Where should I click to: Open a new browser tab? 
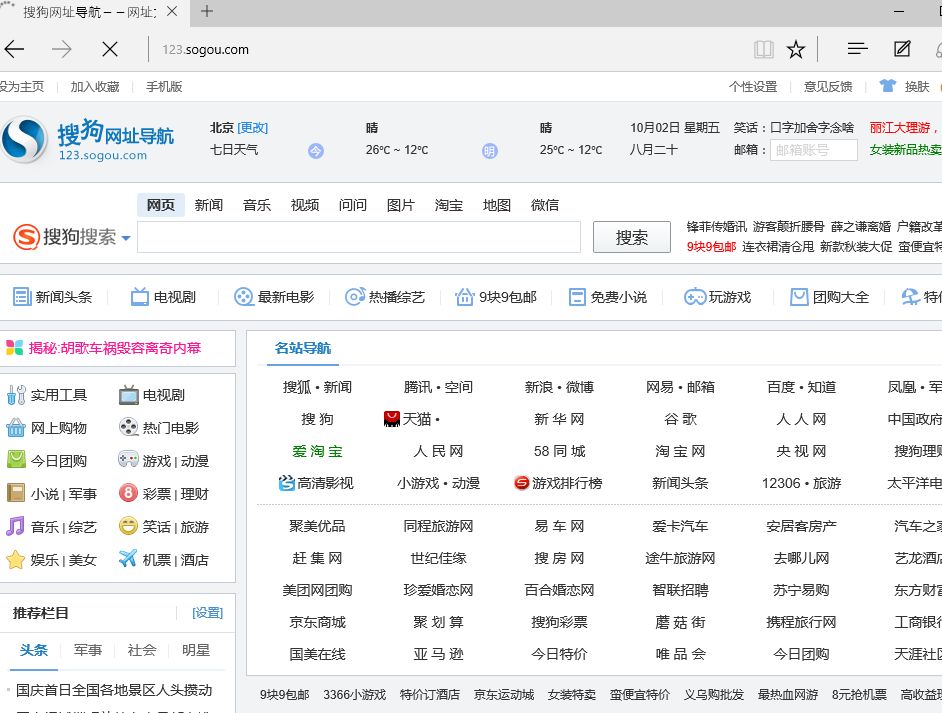(x=207, y=12)
